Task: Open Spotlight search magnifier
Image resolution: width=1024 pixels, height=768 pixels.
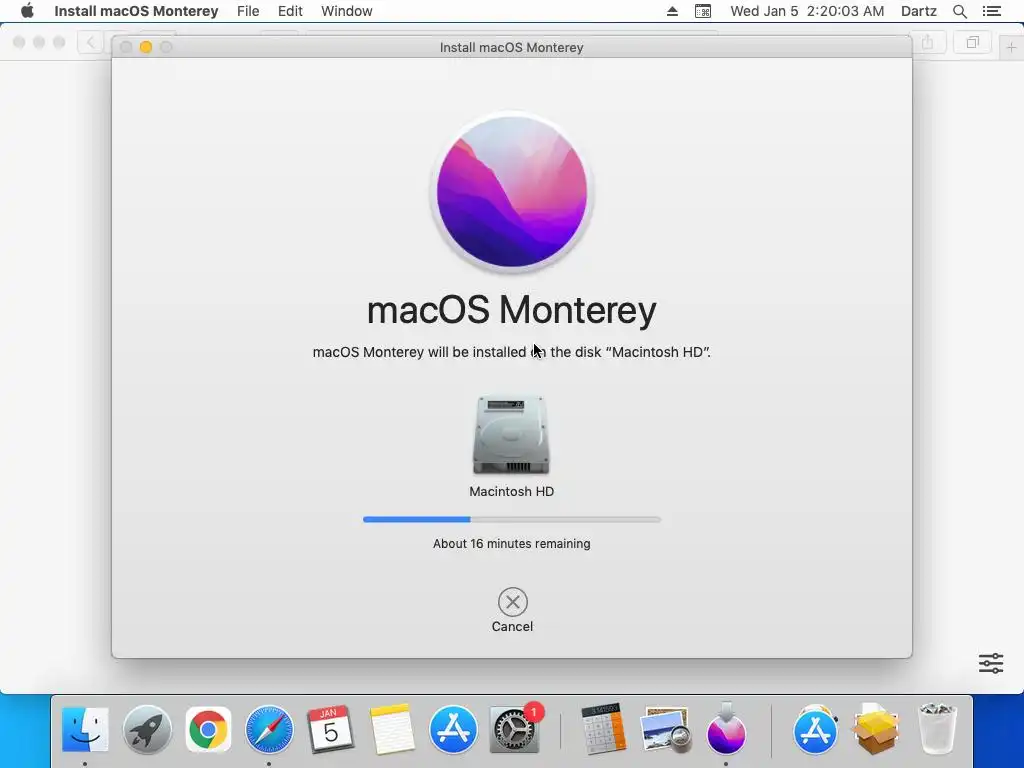Action: point(959,11)
